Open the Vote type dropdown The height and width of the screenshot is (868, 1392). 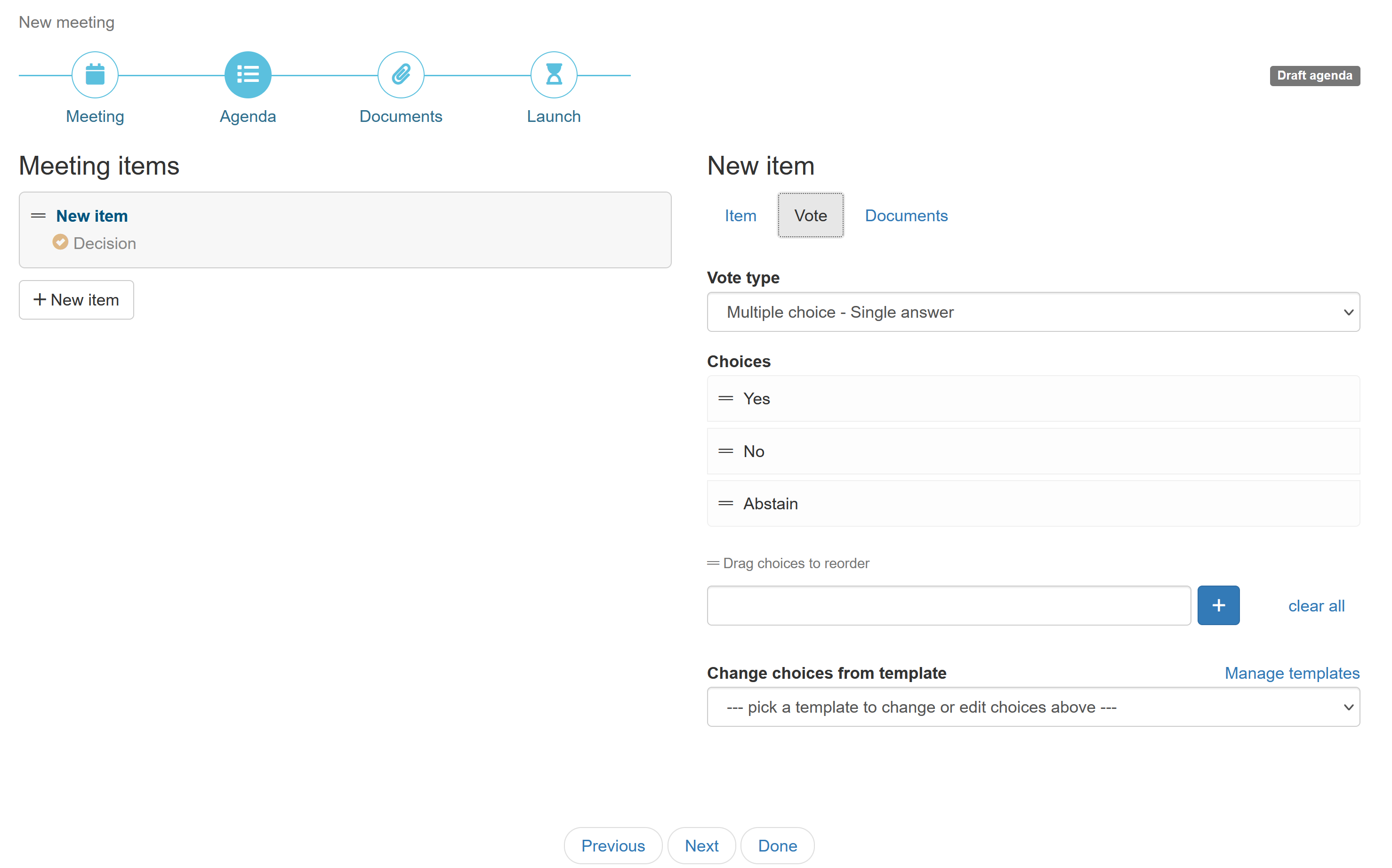coord(1033,312)
